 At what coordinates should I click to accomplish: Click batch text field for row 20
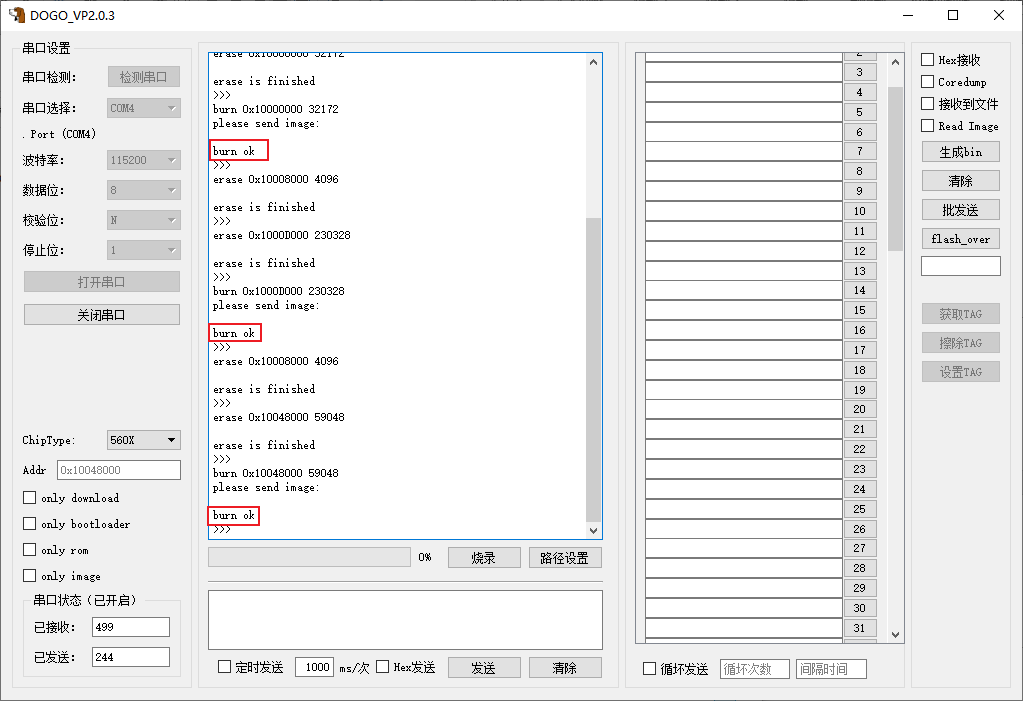744,409
